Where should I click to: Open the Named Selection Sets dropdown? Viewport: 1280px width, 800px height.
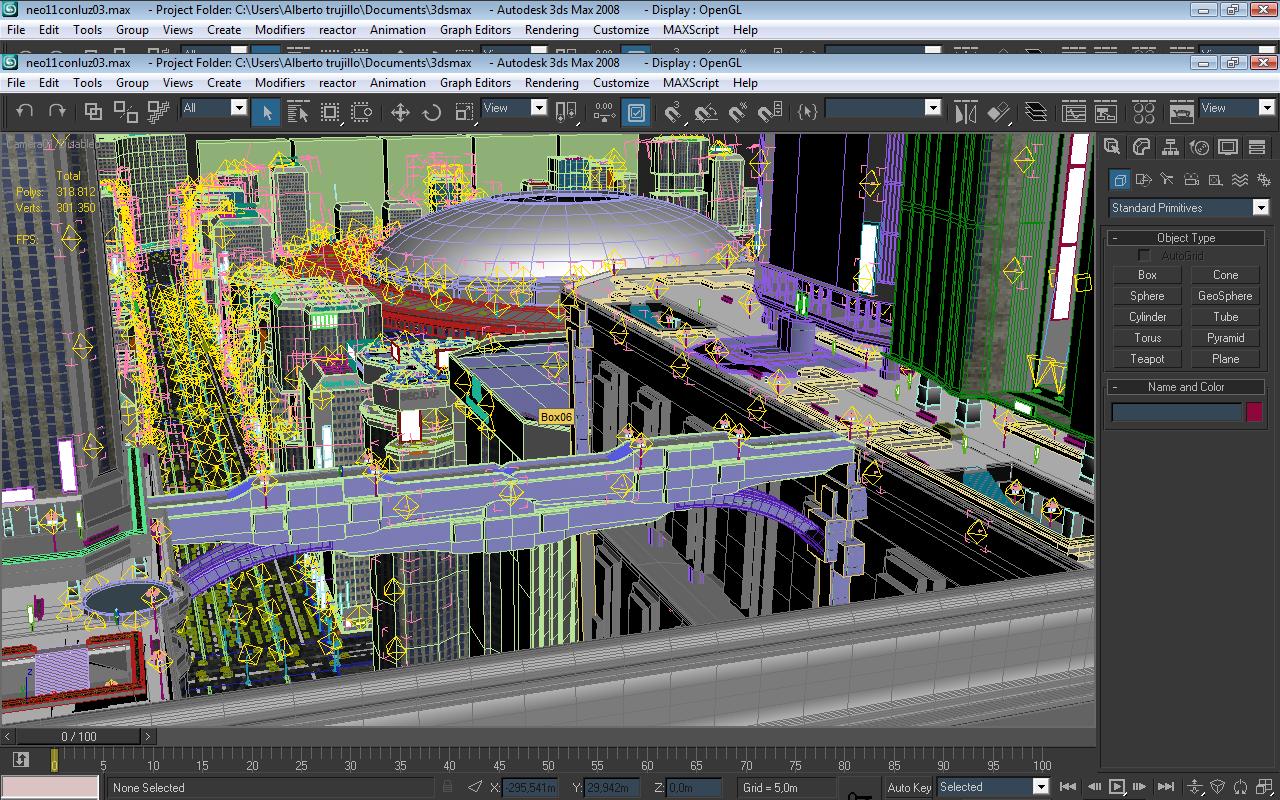coord(933,108)
